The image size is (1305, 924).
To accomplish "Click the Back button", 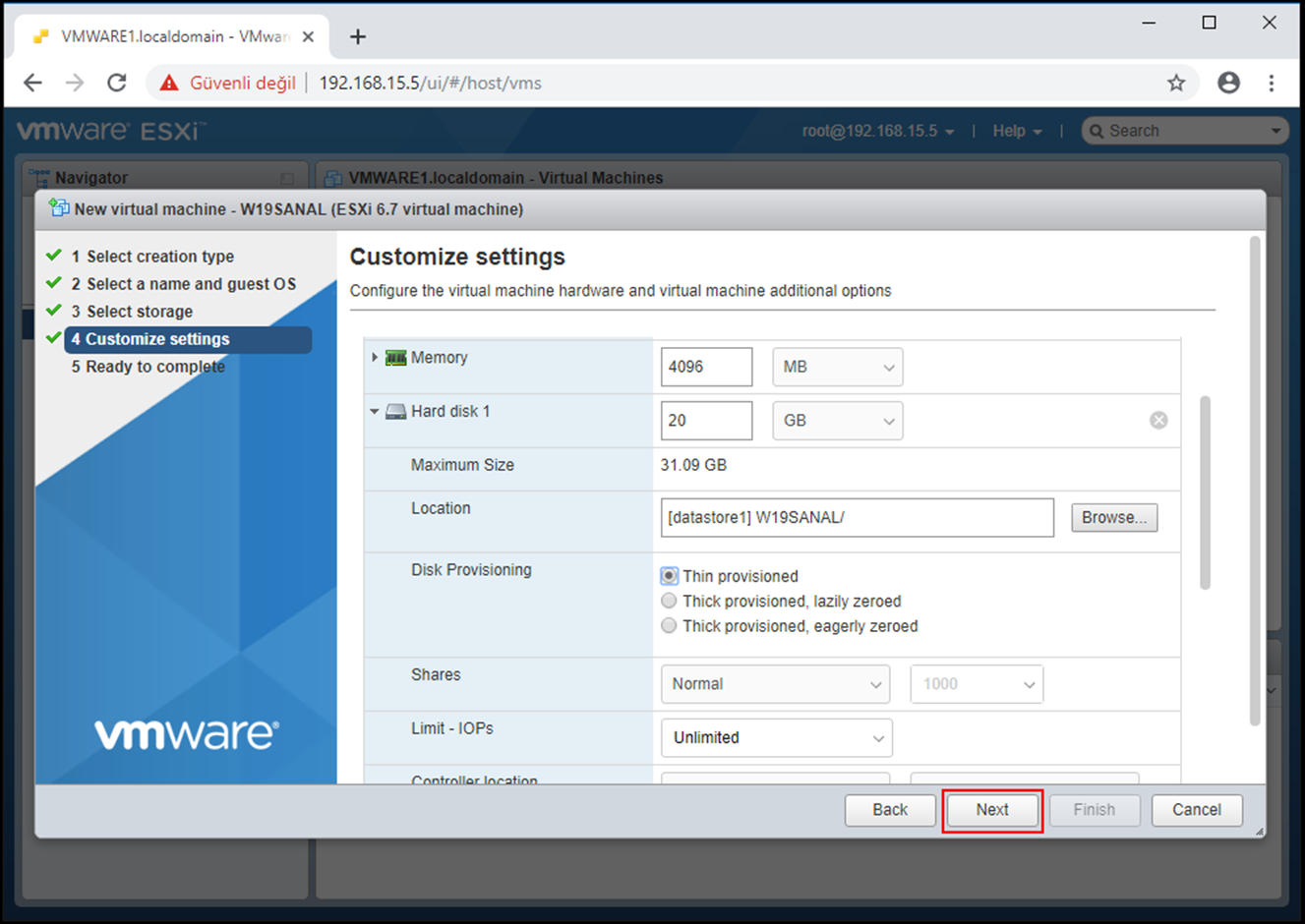I will pyautogui.click(x=890, y=810).
